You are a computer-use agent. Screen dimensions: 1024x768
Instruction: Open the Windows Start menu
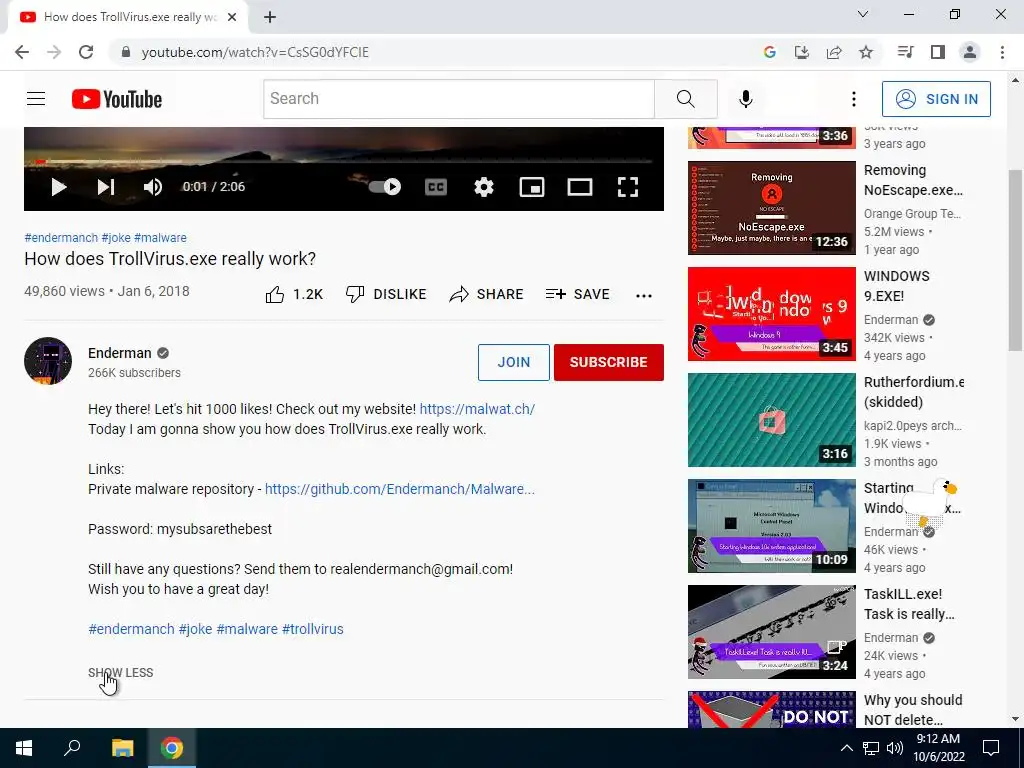point(24,748)
